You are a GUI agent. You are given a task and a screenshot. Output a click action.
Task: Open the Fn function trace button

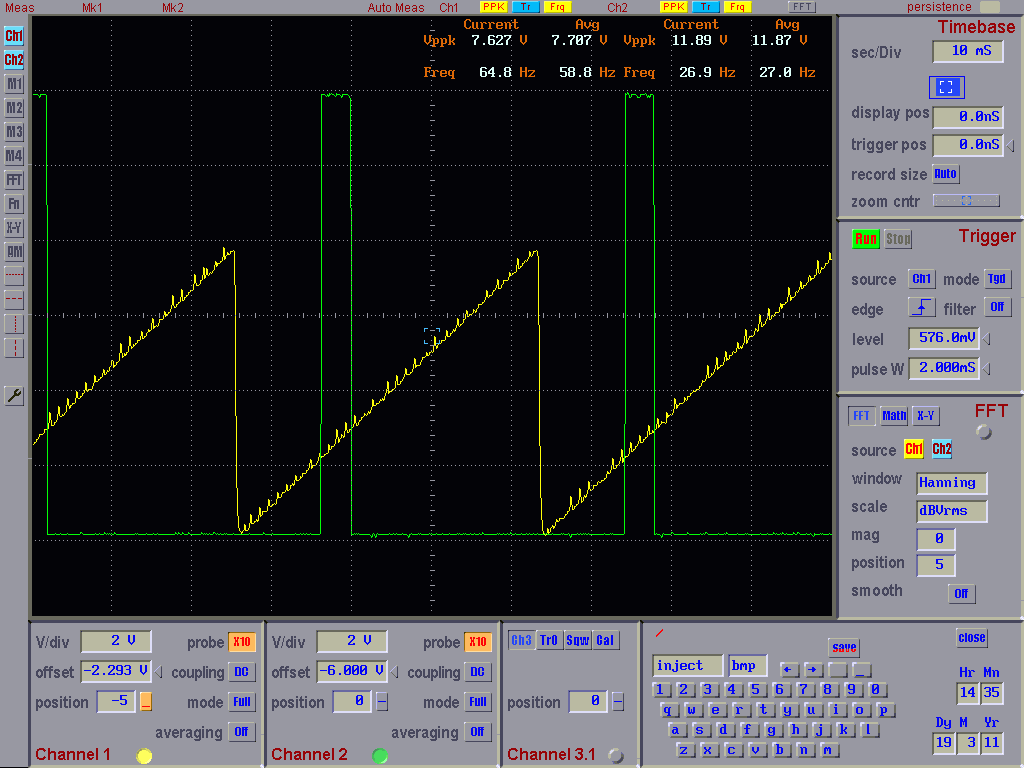[14, 204]
